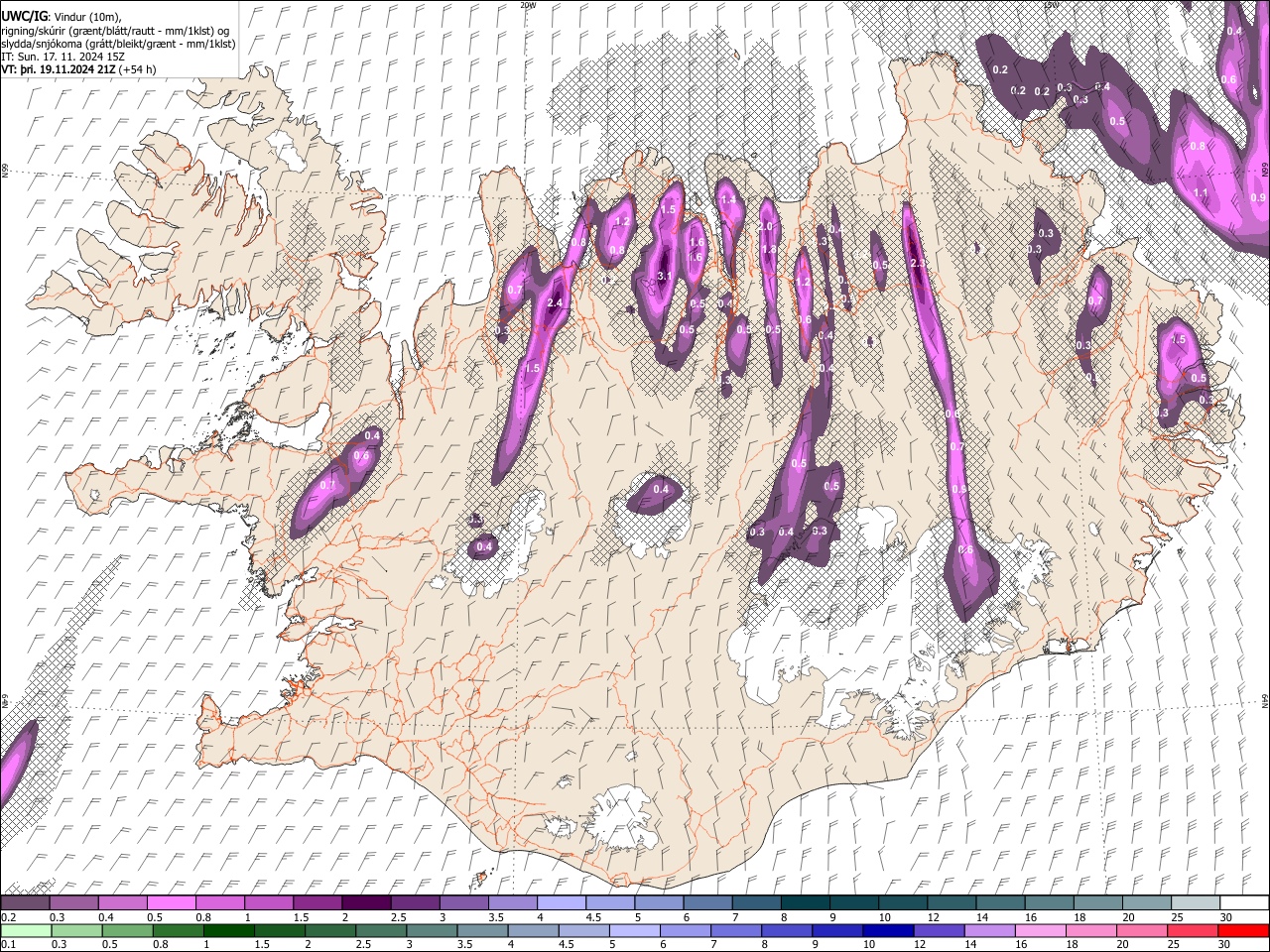Viewport: 1270px width, 952px height.
Task: Pick upper scale swatch between 8 and 9
Action: coord(805,902)
